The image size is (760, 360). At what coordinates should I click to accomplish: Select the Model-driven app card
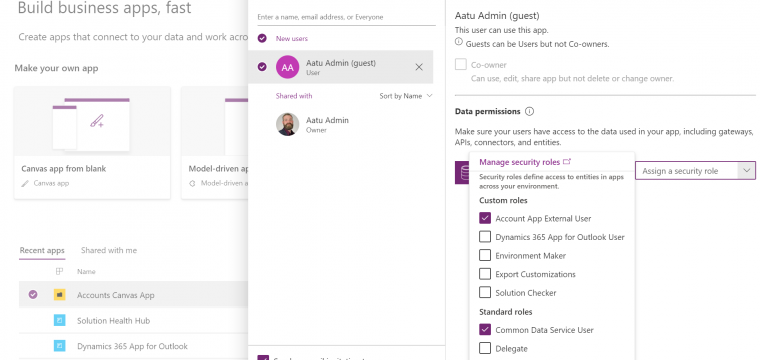click(215, 142)
